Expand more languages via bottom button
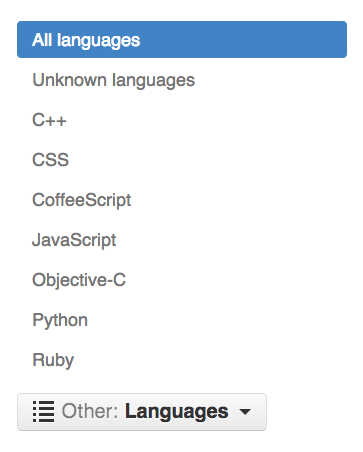Viewport: 363px width, 452px height. pos(142,412)
